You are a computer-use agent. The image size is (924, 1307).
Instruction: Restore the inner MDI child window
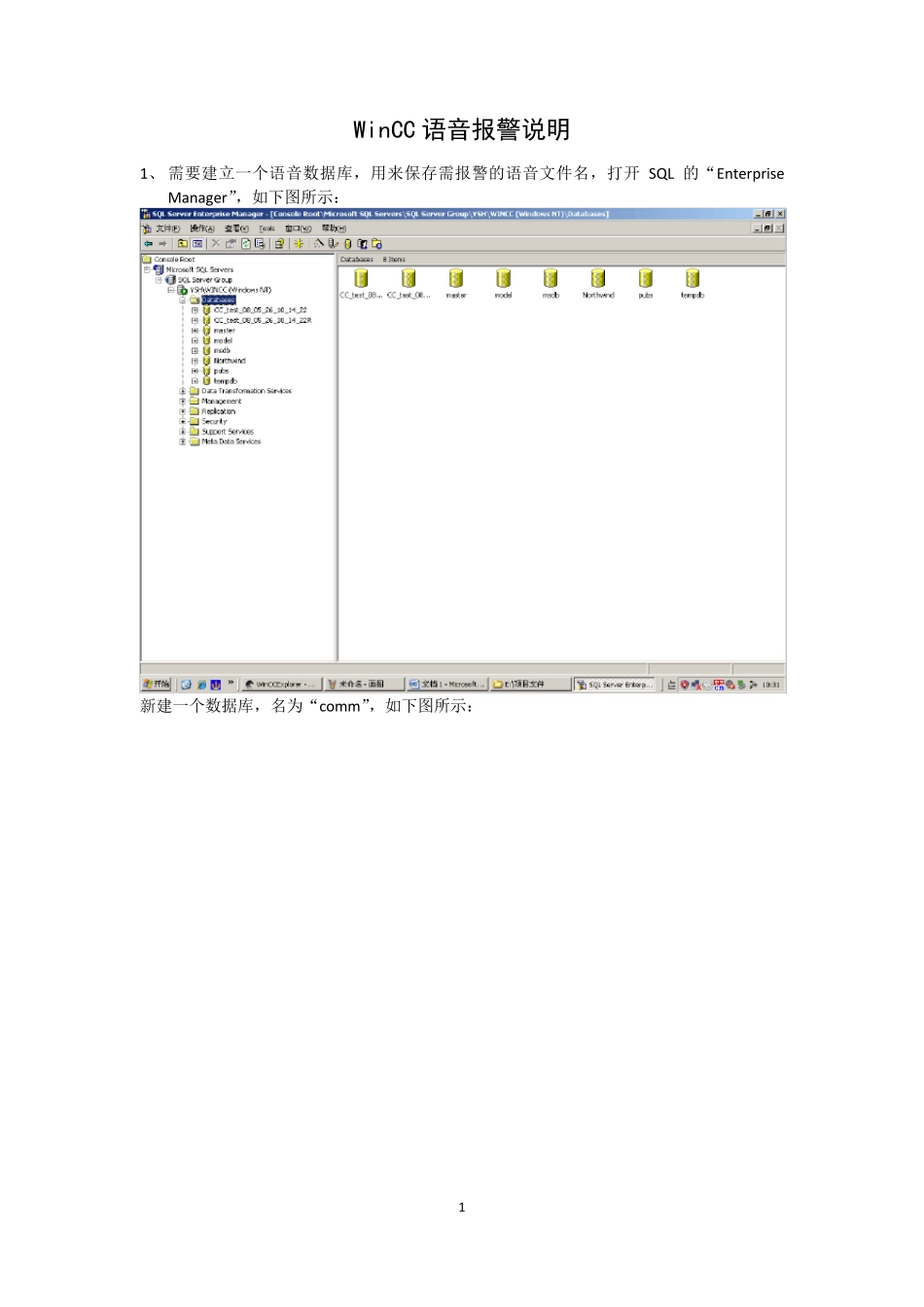click(x=767, y=229)
